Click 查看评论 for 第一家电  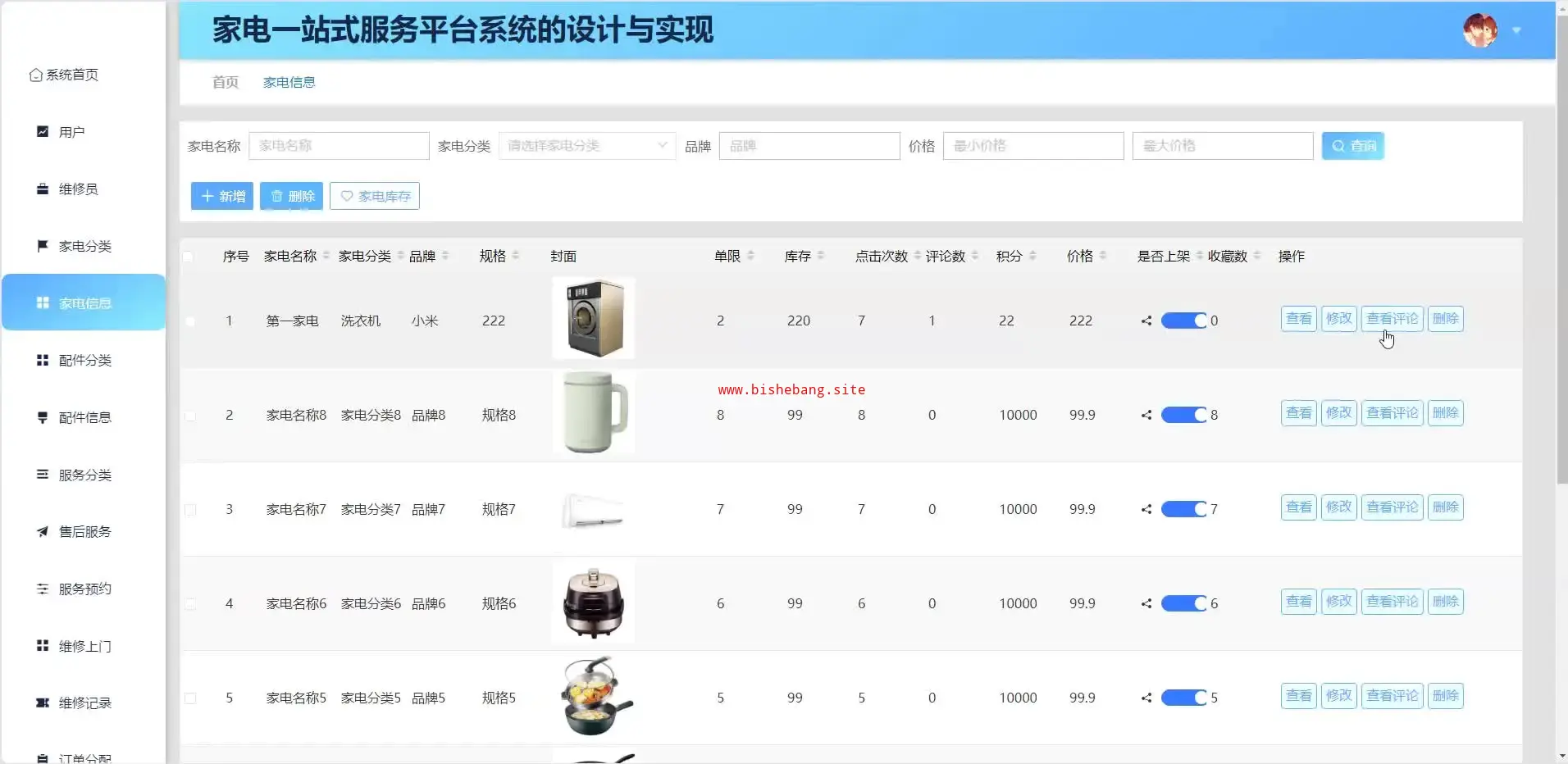tap(1393, 319)
